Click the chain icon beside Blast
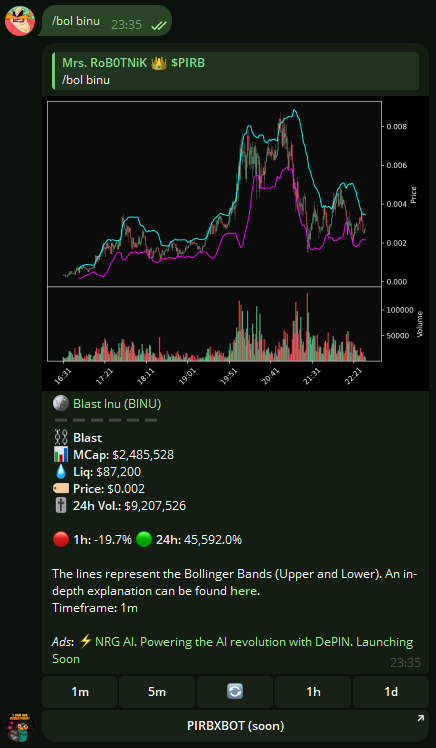This screenshot has width=436, height=748. tap(61, 438)
